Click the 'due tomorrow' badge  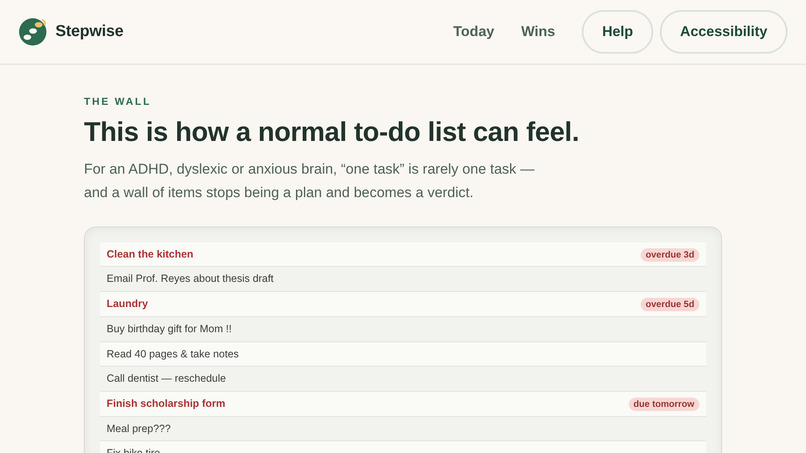tap(664, 404)
